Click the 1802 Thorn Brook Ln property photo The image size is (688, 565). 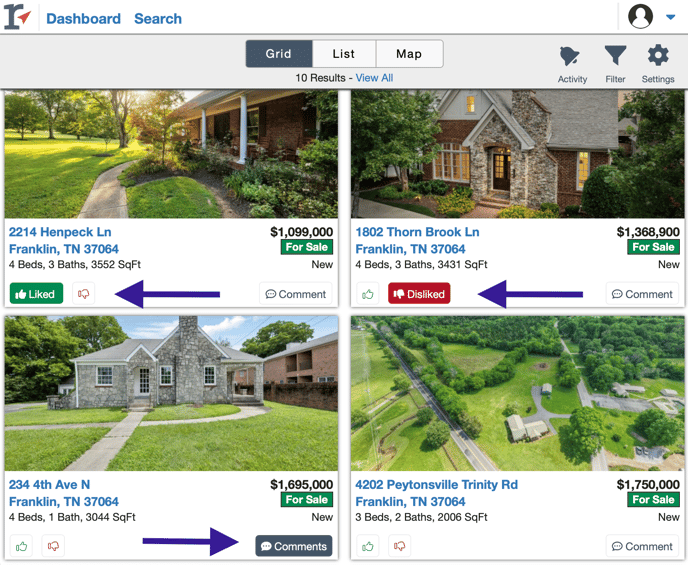(x=518, y=154)
